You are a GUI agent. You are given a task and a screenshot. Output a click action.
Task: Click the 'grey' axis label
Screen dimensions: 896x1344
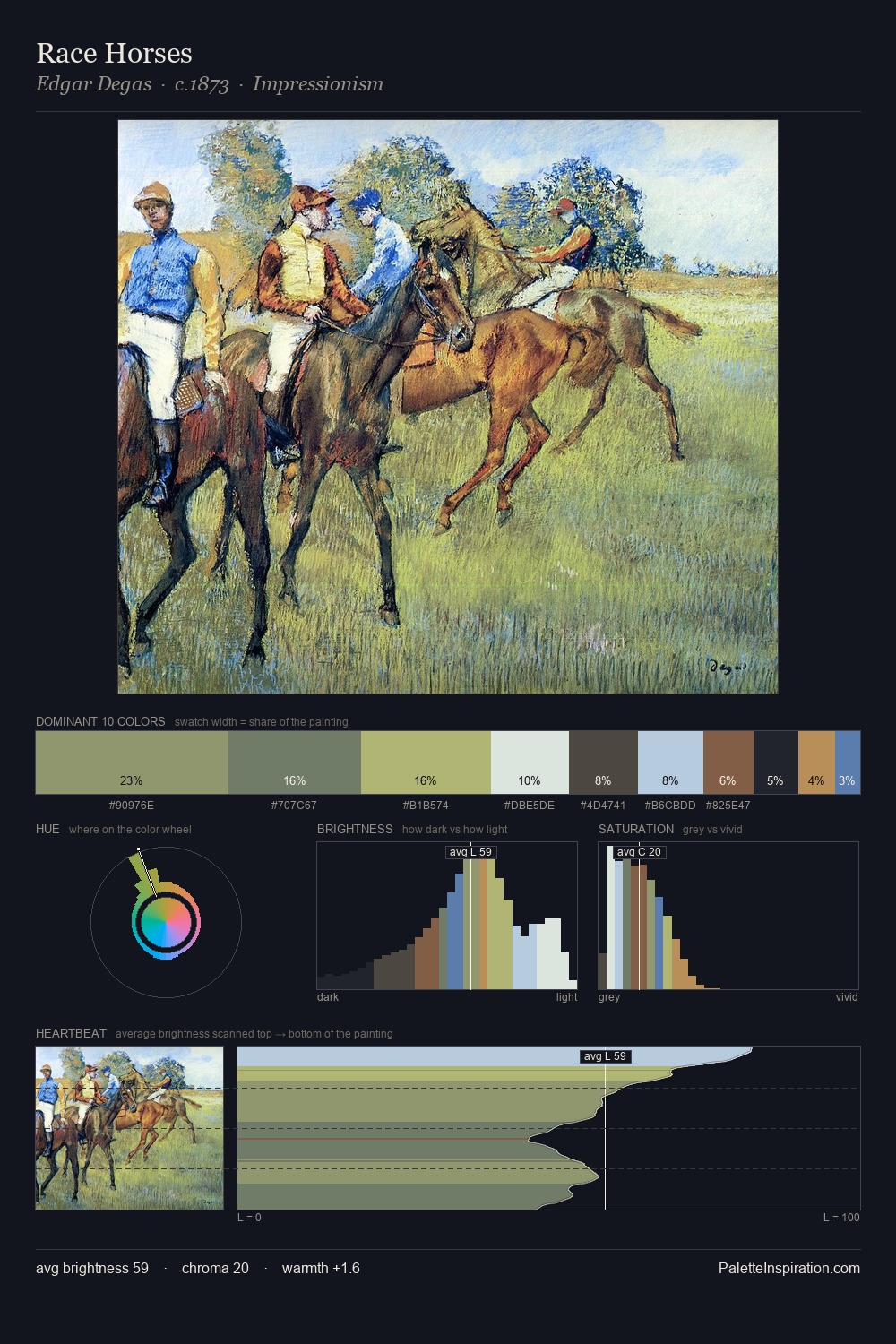coord(609,997)
